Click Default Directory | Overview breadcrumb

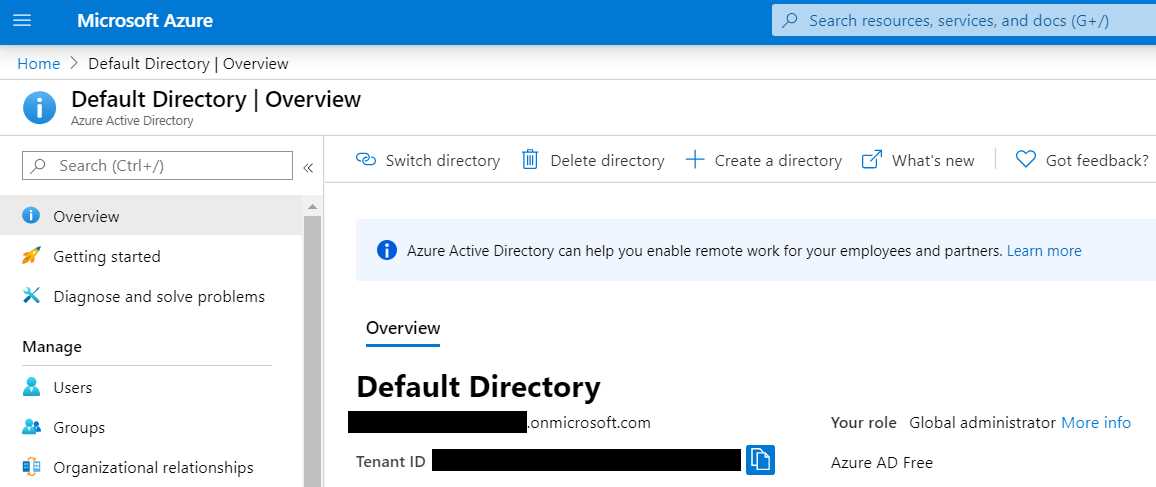188,63
